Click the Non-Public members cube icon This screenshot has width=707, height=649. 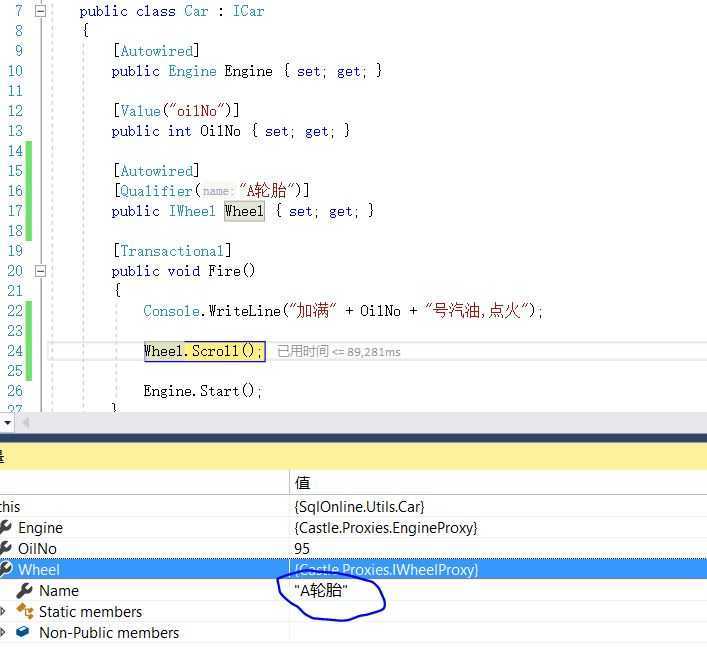23,632
